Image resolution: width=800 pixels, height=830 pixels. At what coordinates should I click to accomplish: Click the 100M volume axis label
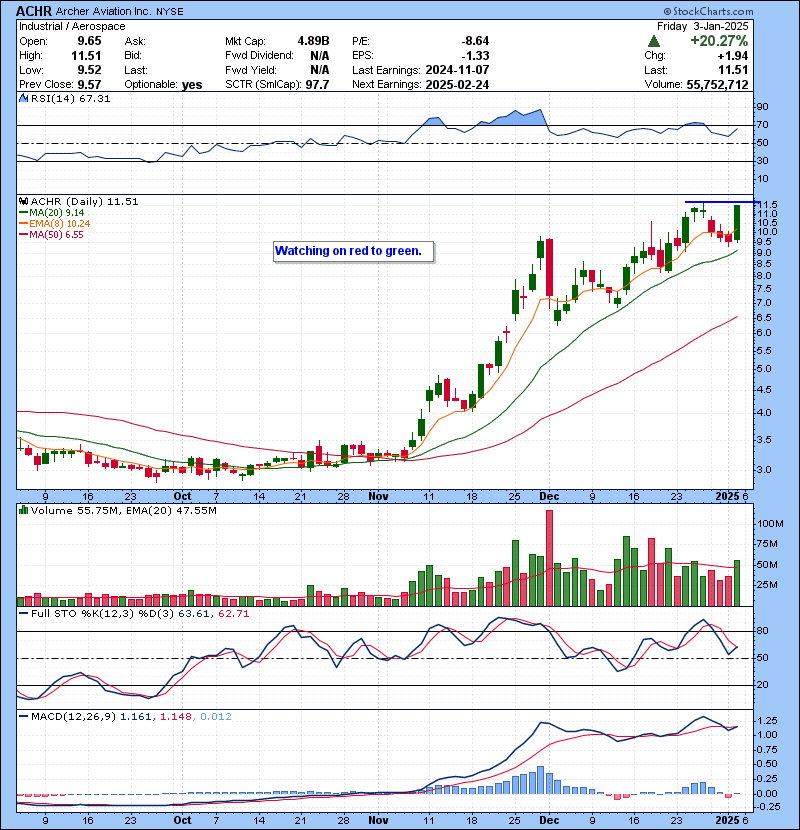(x=770, y=524)
